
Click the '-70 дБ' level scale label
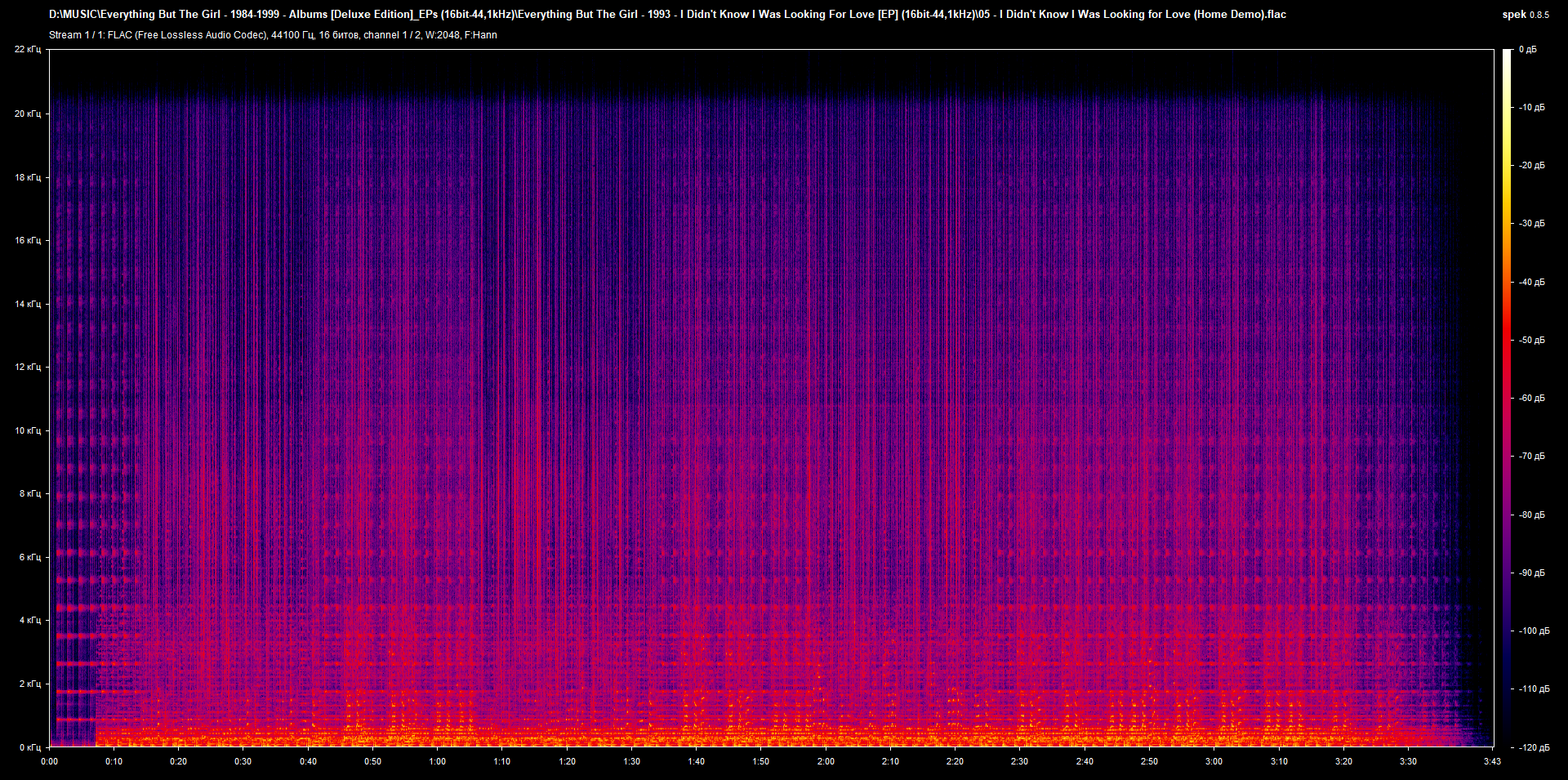[1532, 457]
